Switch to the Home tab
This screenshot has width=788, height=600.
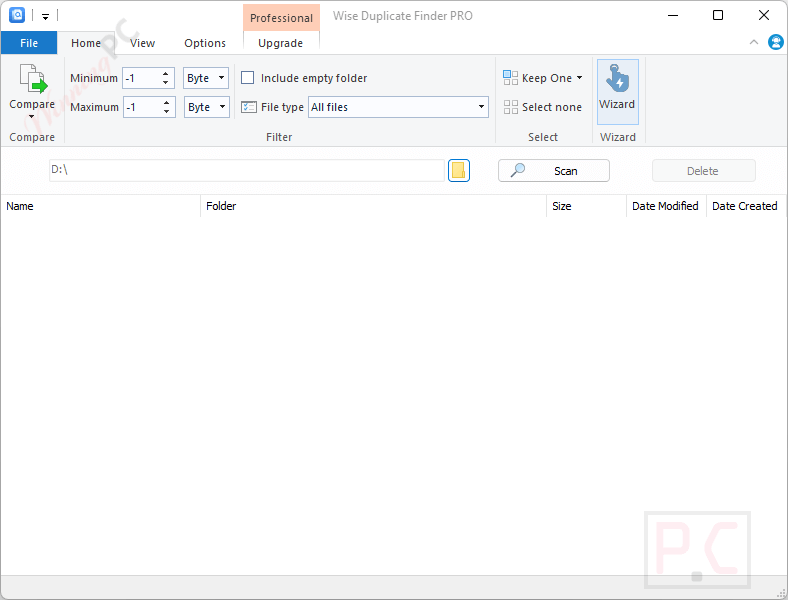86,43
